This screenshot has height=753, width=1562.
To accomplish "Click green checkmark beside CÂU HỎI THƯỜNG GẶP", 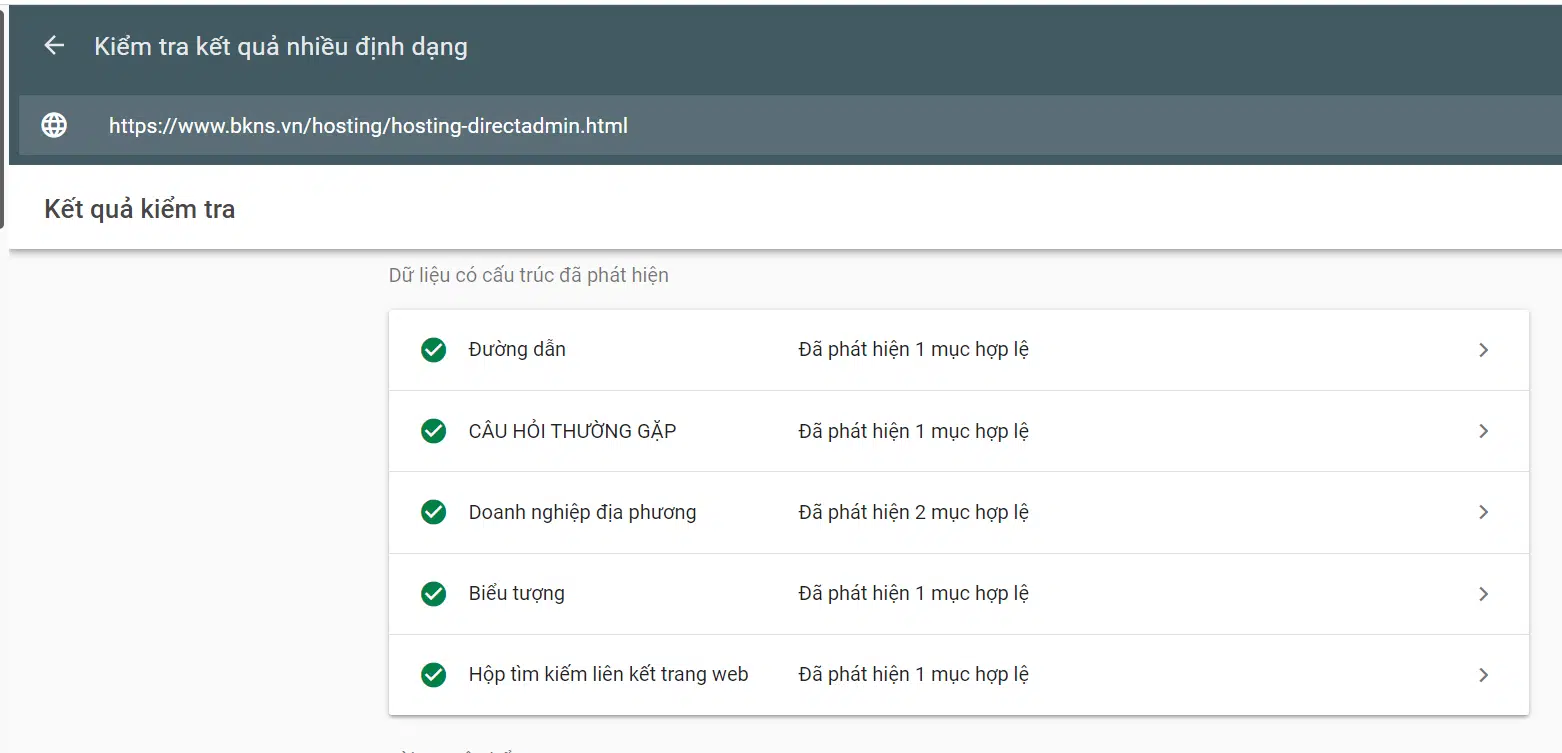I will point(433,431).
